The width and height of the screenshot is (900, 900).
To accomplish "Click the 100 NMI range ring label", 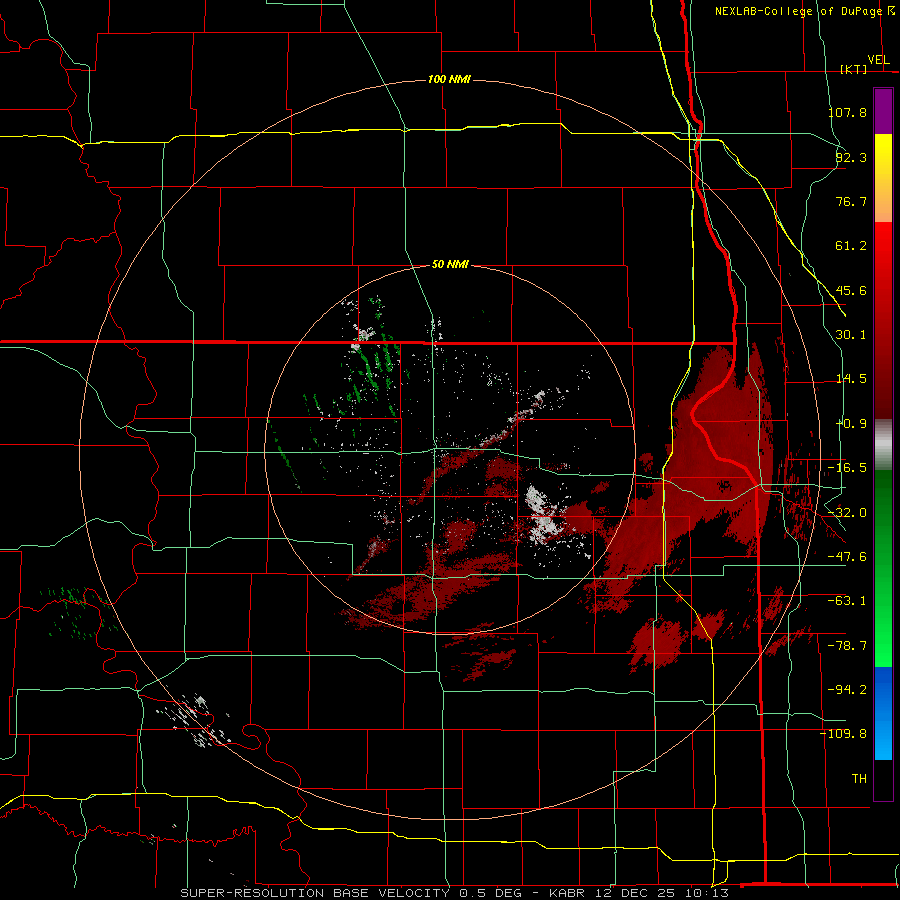I will pos(449,79).
